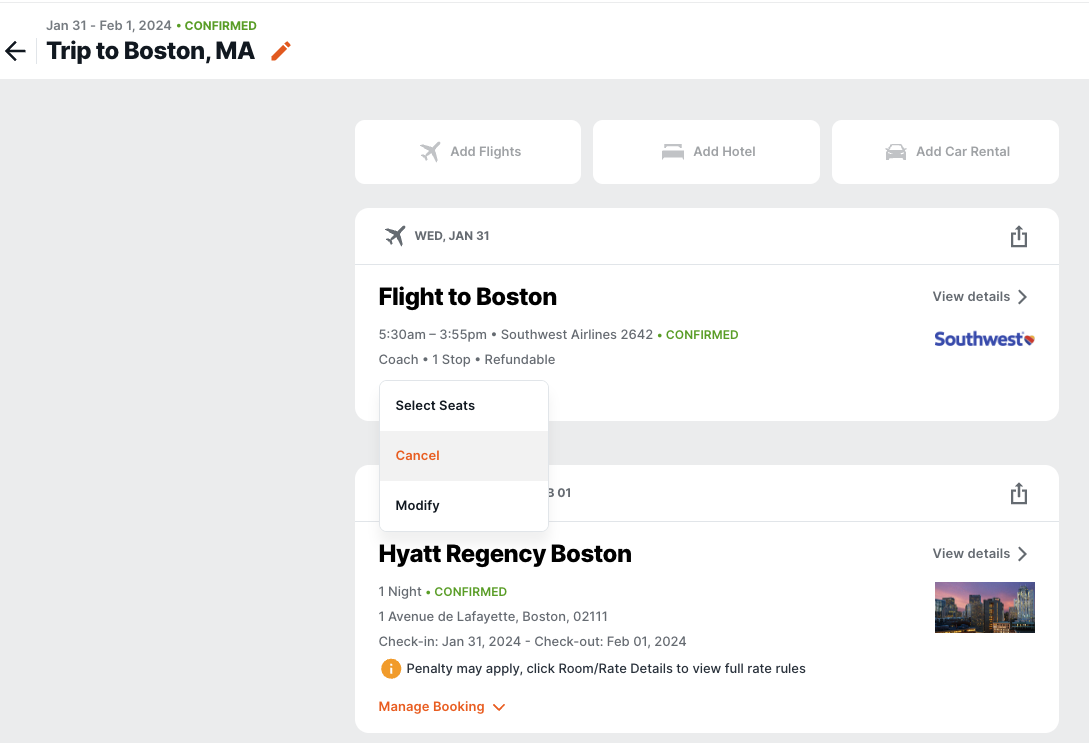Click the Hyatt Regency Boston heading
The width and height of the screenshot is (1089, 743).
click(505, 553)
